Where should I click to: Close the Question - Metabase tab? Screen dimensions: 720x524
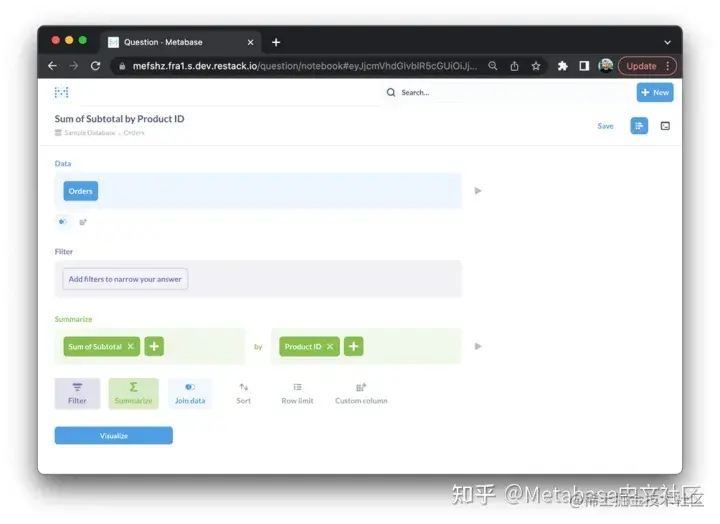tap(250, 42)
